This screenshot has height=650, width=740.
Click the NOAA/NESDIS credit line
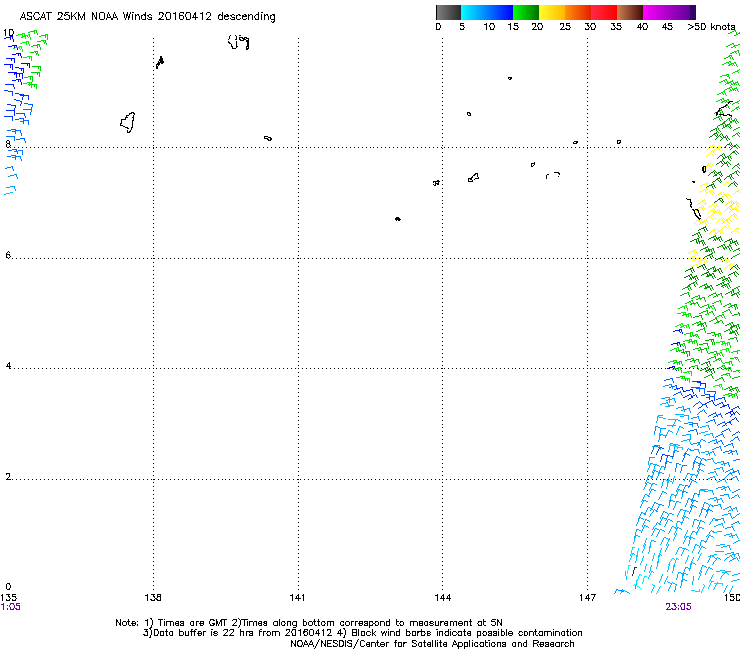tap(432, 644)
